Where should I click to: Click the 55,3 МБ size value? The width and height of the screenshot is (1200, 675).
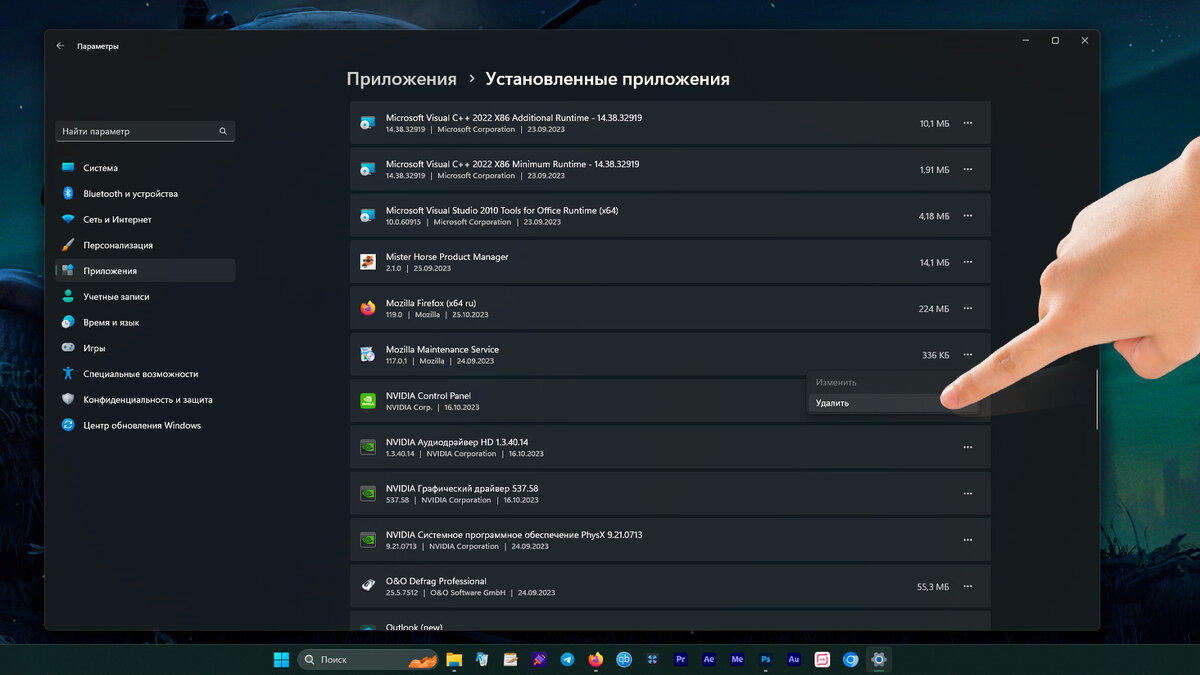click(932, 586)
